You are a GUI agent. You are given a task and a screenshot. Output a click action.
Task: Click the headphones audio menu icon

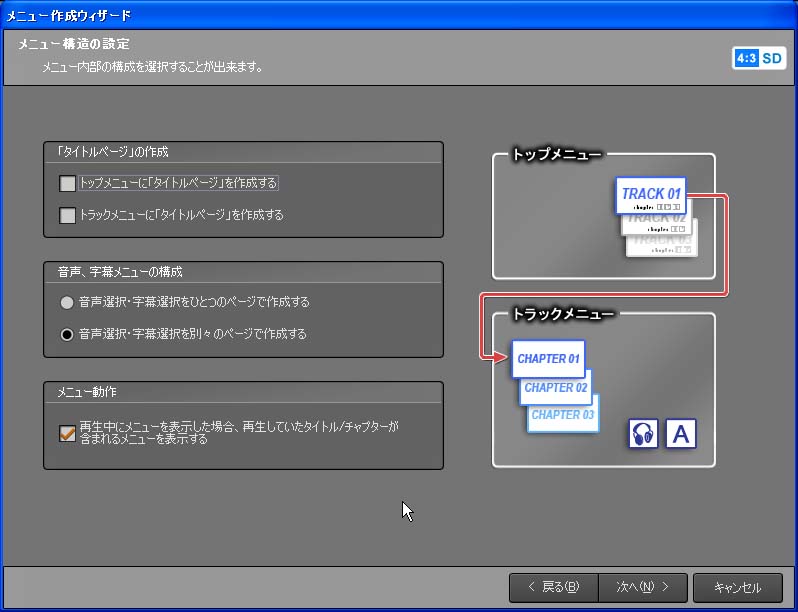coord(643,434)
